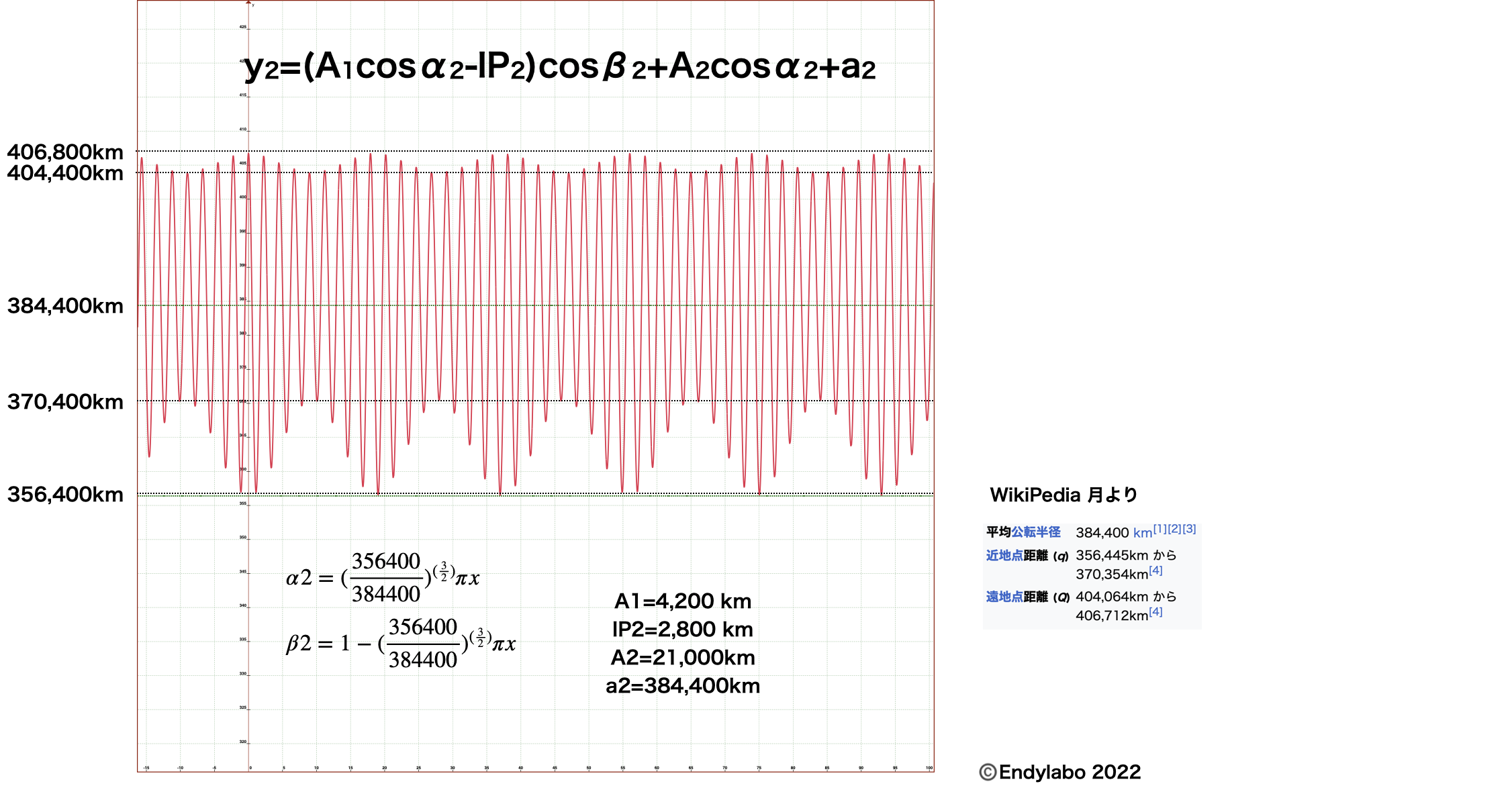Open citation reference [1]

(x=1160, y=529)
